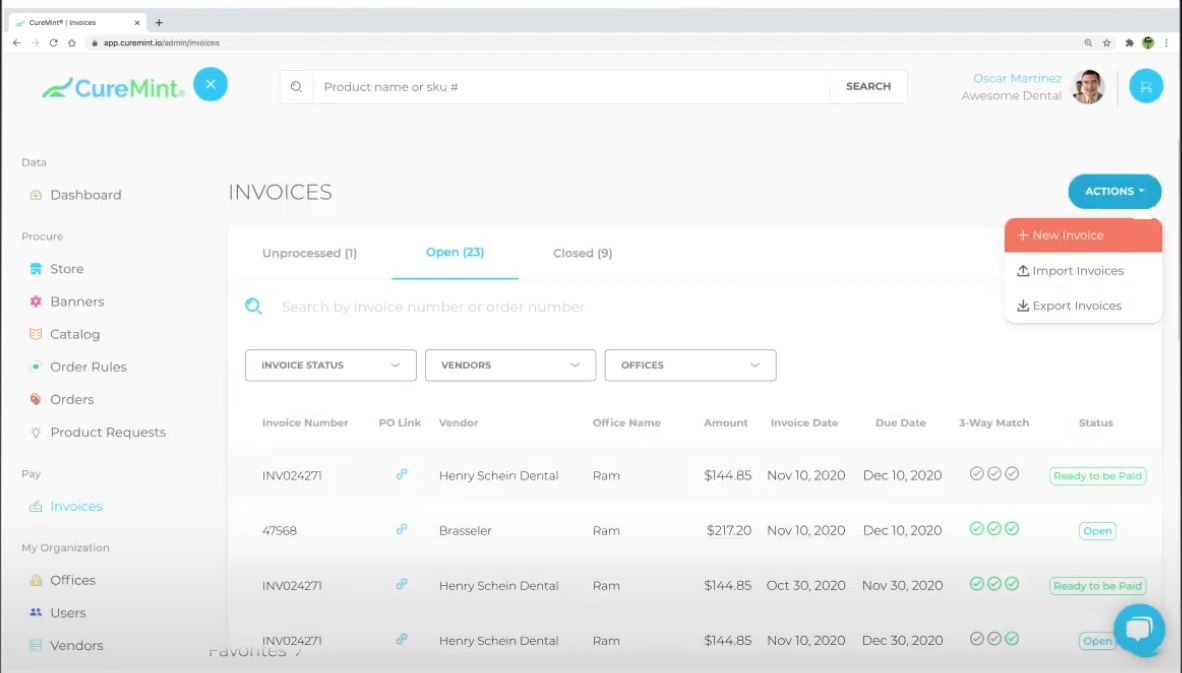The height and width of the screenshot is (673, 1182).
Task: Switch to Closed (9) tab
Action: point(582,253)
